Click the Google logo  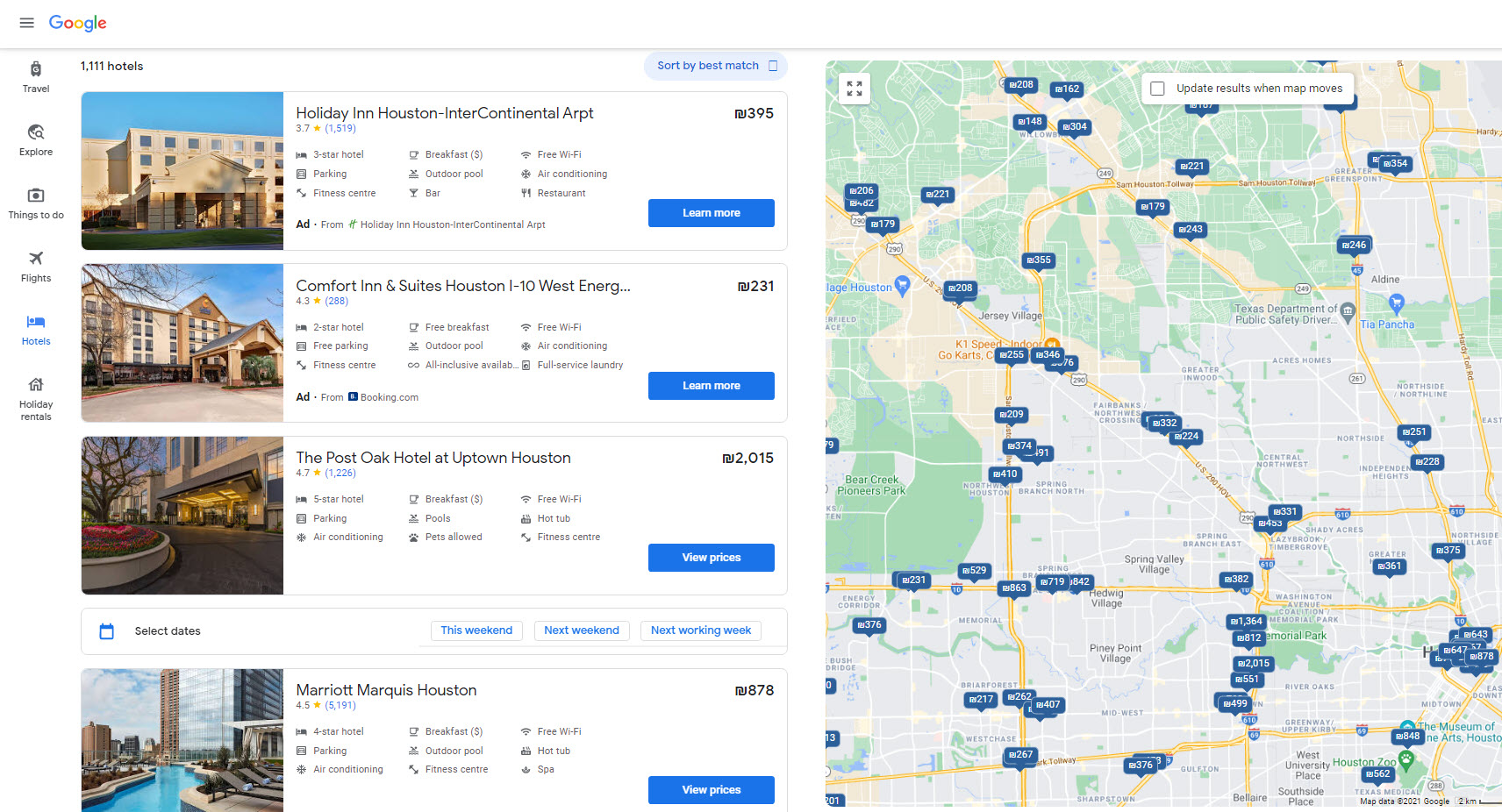[x=77, y=23]
